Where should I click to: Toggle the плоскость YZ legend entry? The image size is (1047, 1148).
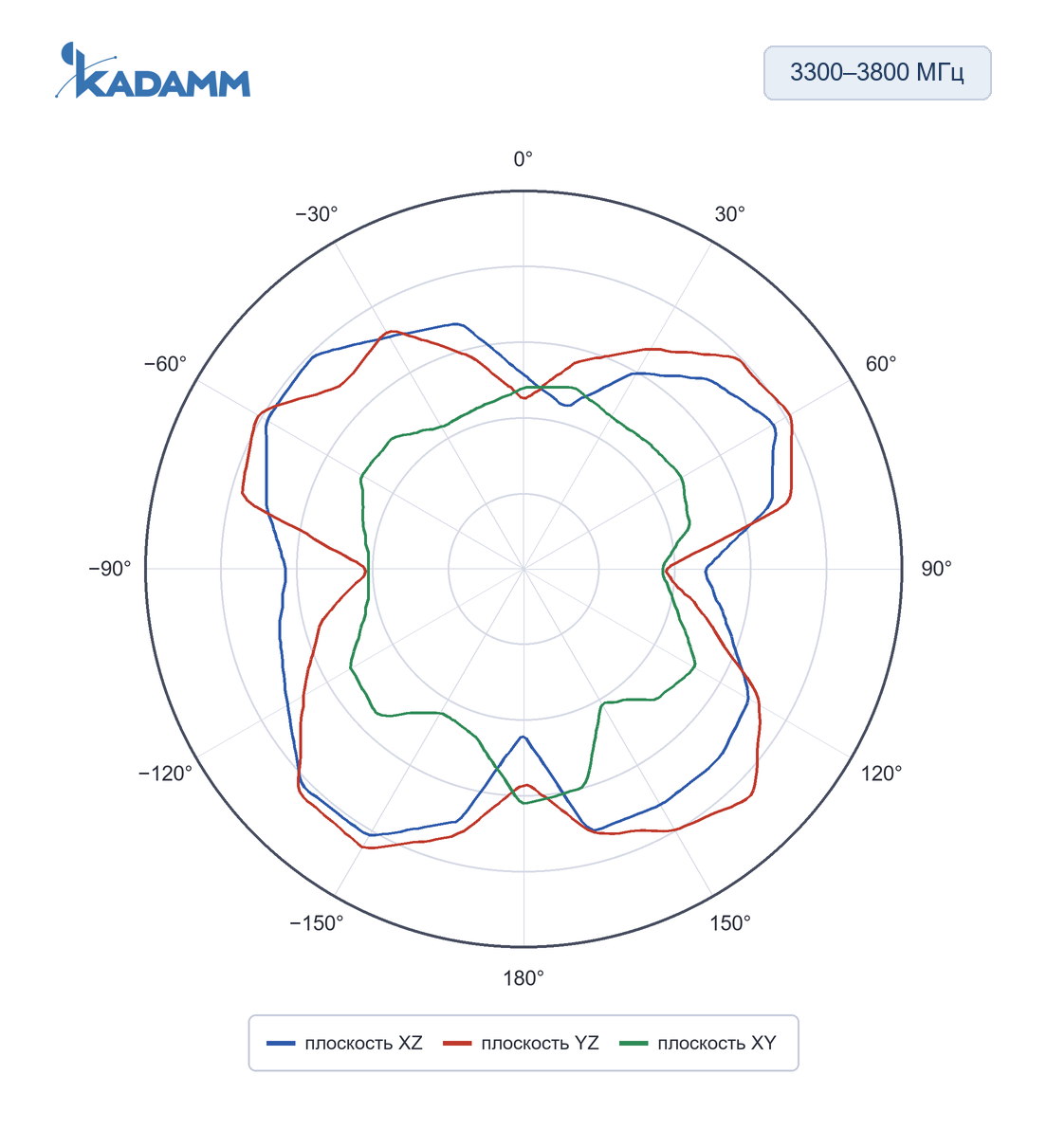522,1043
